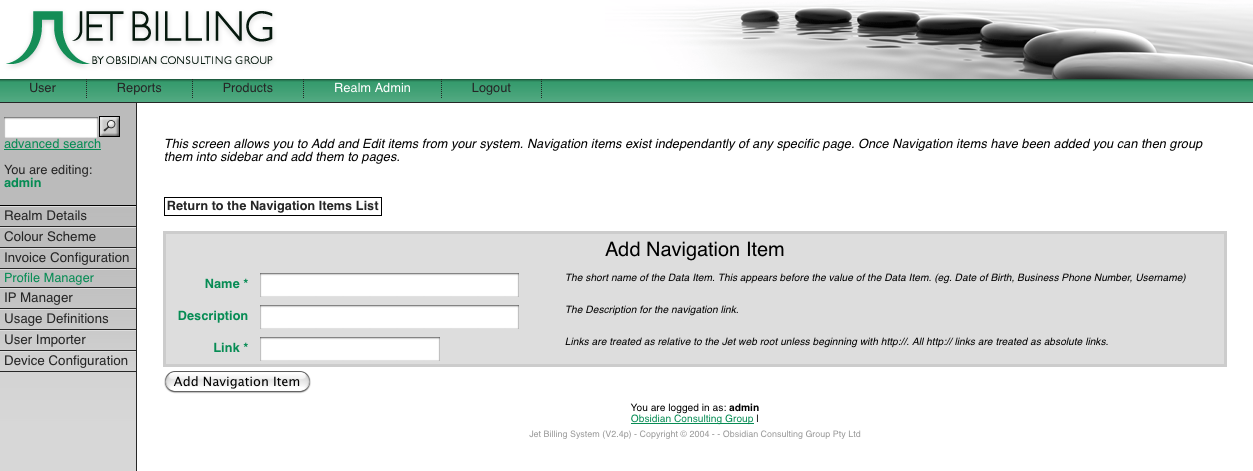
Task: Open the User menu
Action: click(x=43, y=88)
